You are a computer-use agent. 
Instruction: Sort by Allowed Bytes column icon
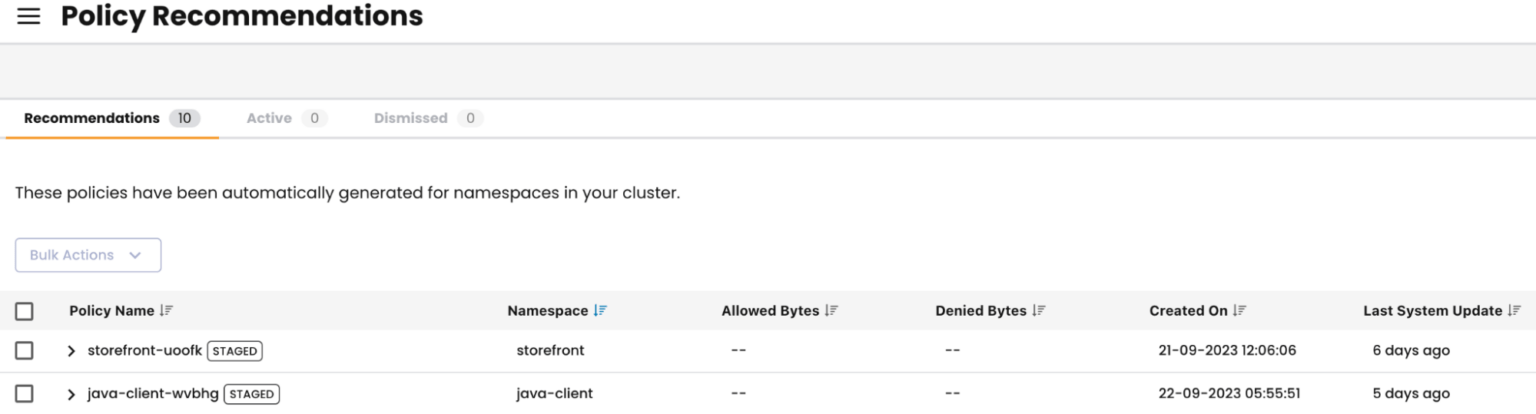click(x=832, y=311)
